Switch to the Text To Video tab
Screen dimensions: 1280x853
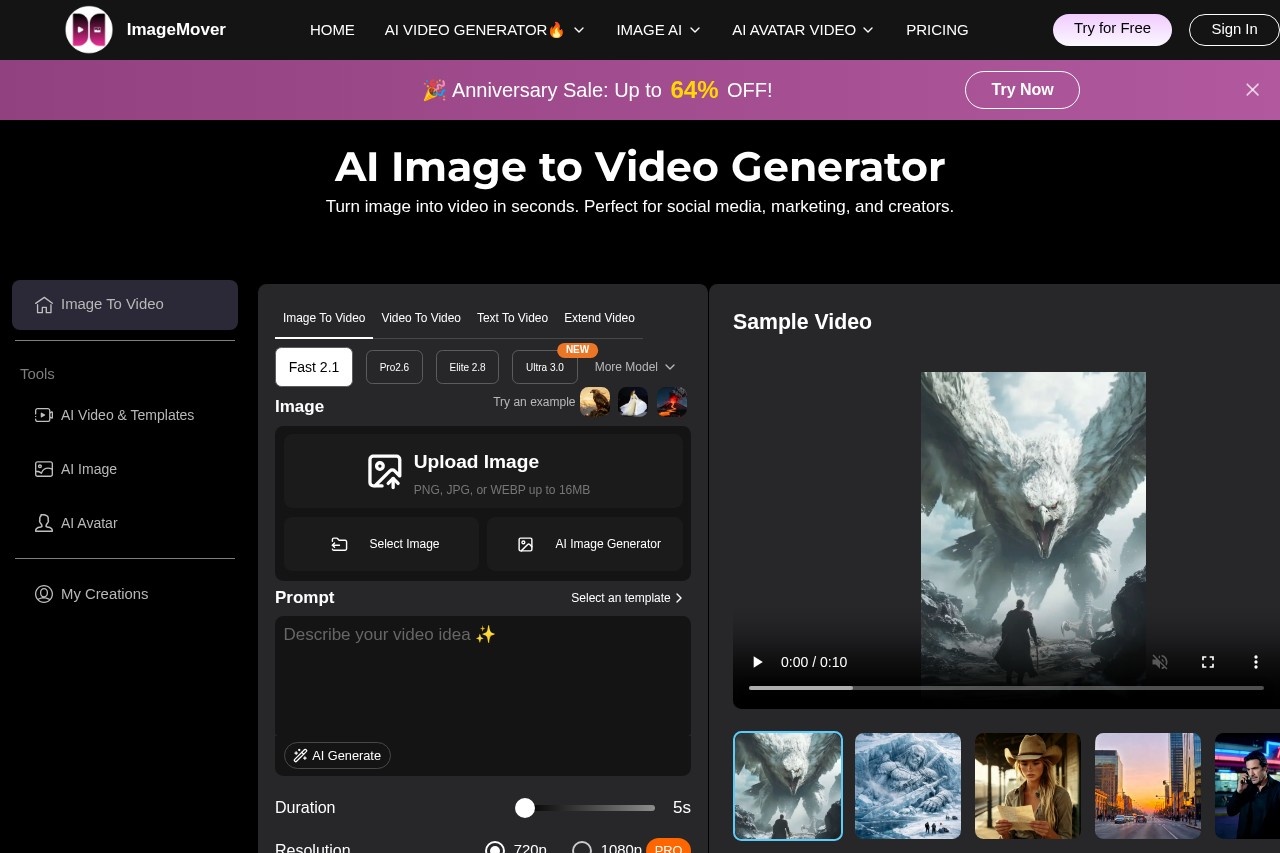[x=512, y=318]
